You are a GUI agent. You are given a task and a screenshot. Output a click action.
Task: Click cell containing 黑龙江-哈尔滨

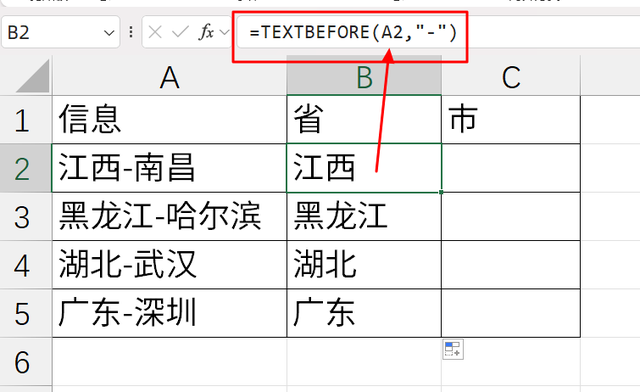169,216
